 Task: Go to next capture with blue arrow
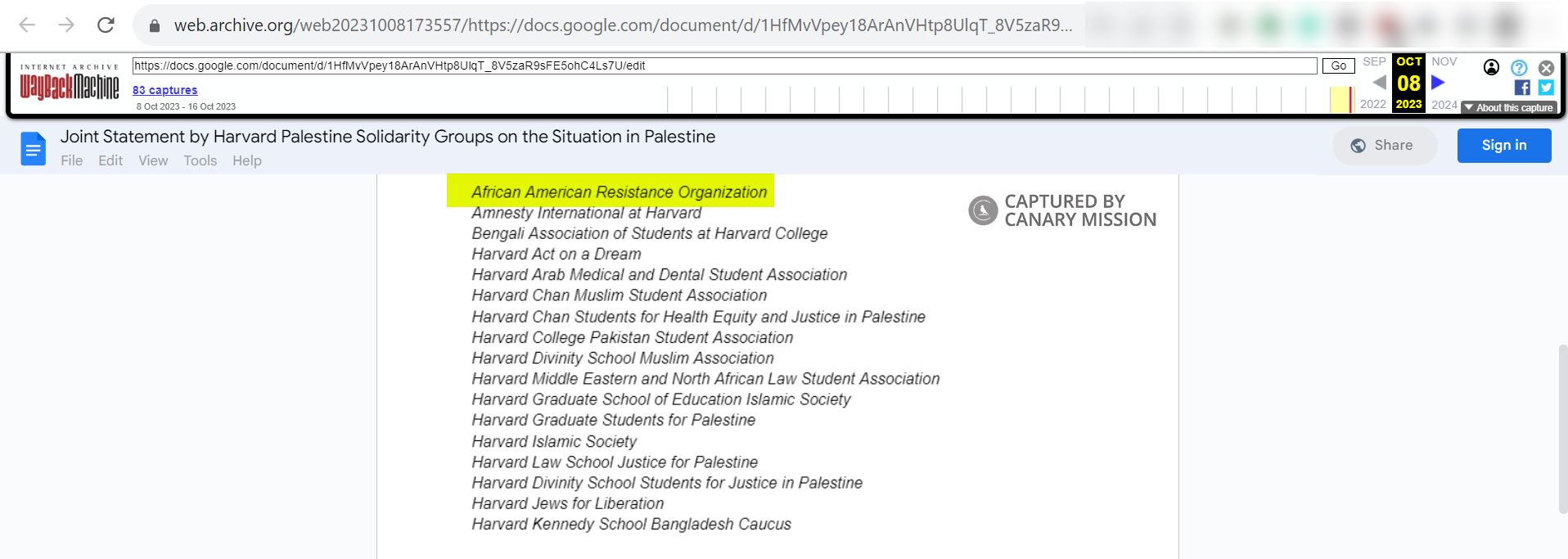(x=1438, y=83)
